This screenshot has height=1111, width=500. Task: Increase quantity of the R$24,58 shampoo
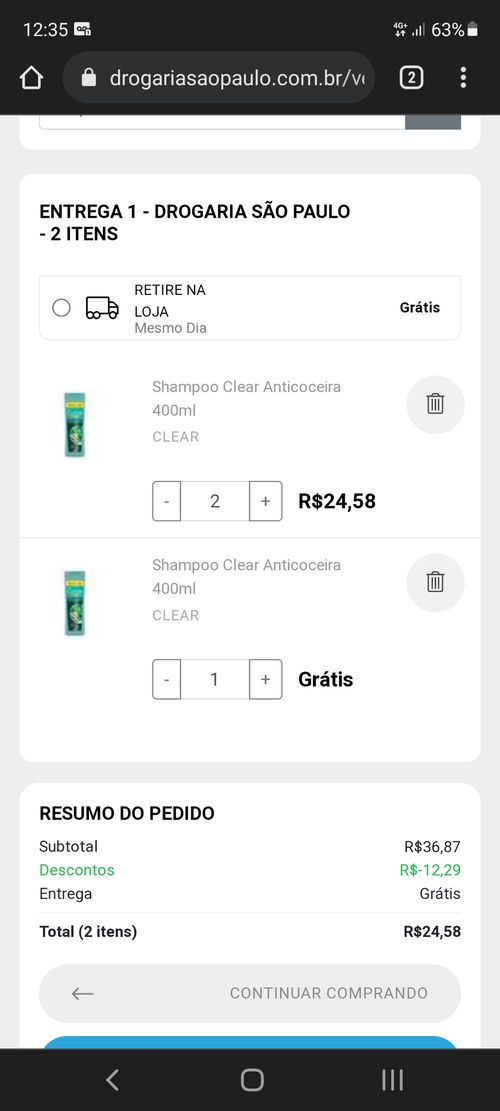pos(266,501)
